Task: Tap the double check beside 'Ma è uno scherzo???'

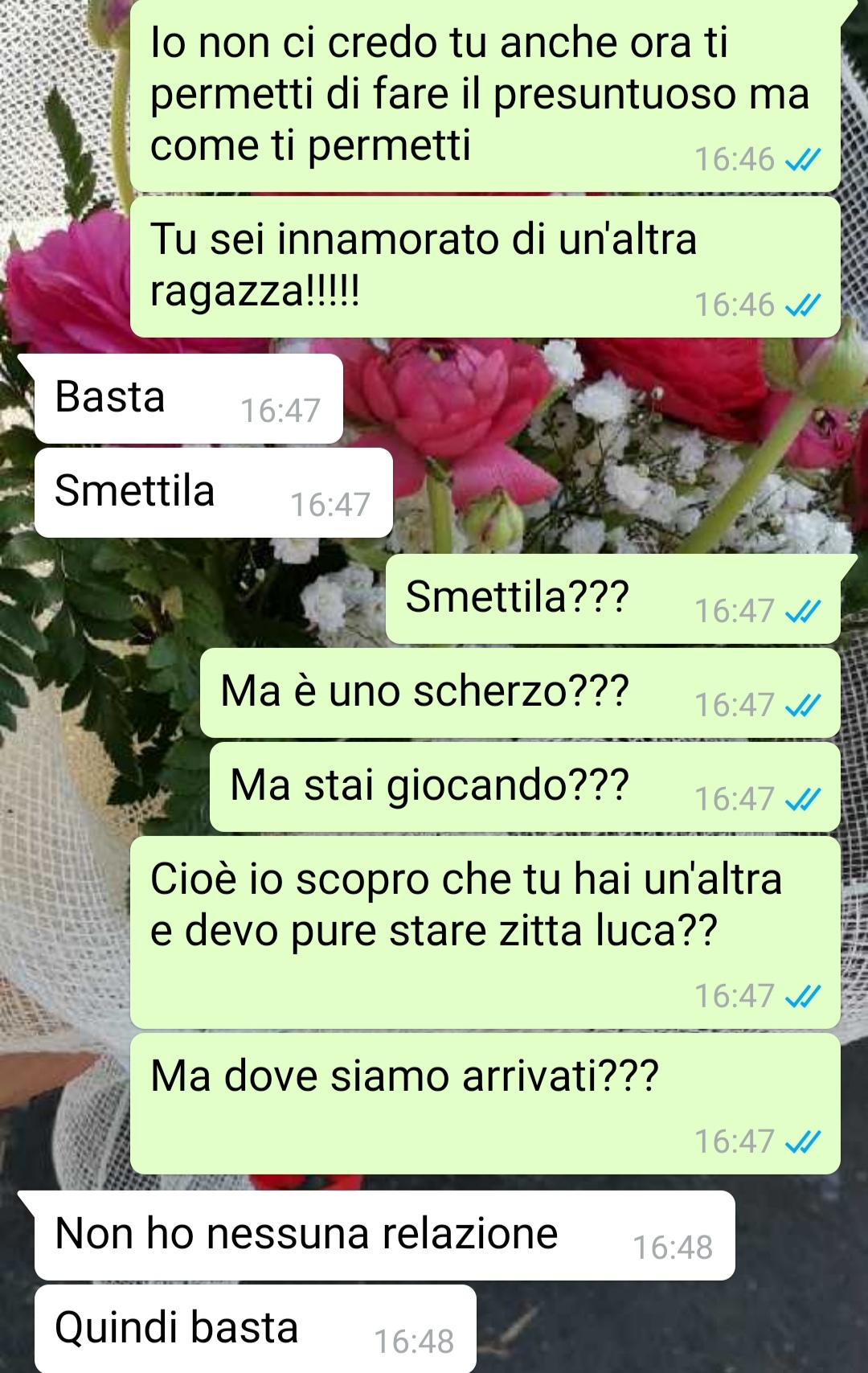Action: [802, 705]
